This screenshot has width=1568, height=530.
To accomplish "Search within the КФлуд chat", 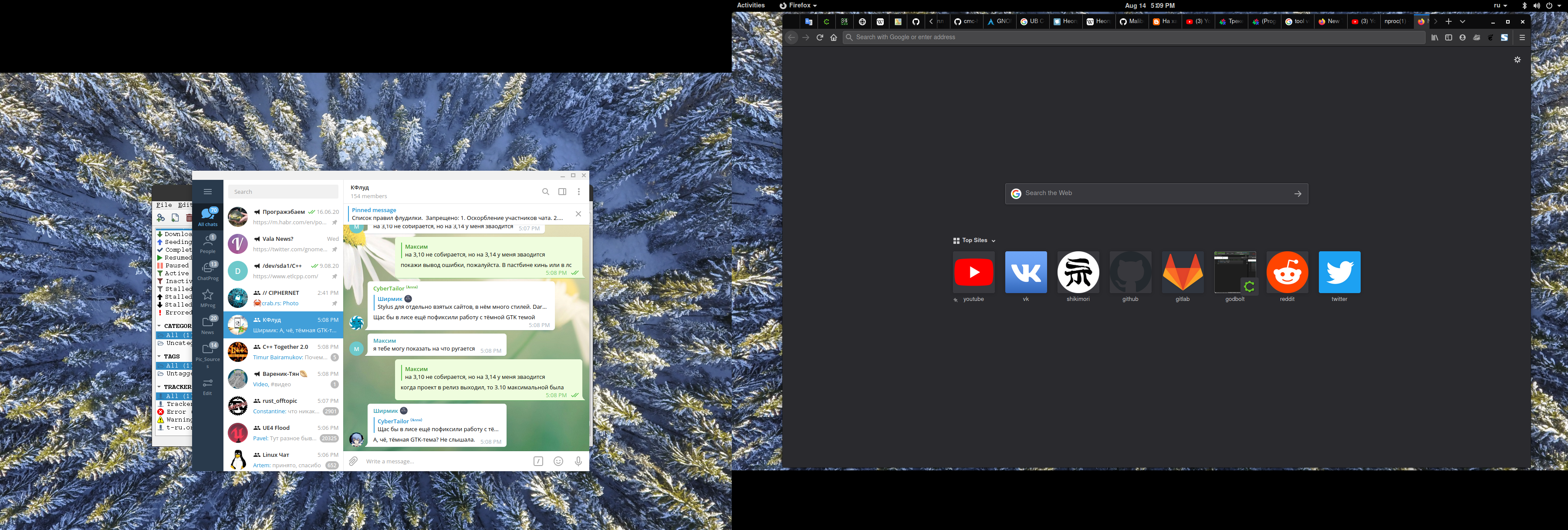I will (x=545, y=192).
